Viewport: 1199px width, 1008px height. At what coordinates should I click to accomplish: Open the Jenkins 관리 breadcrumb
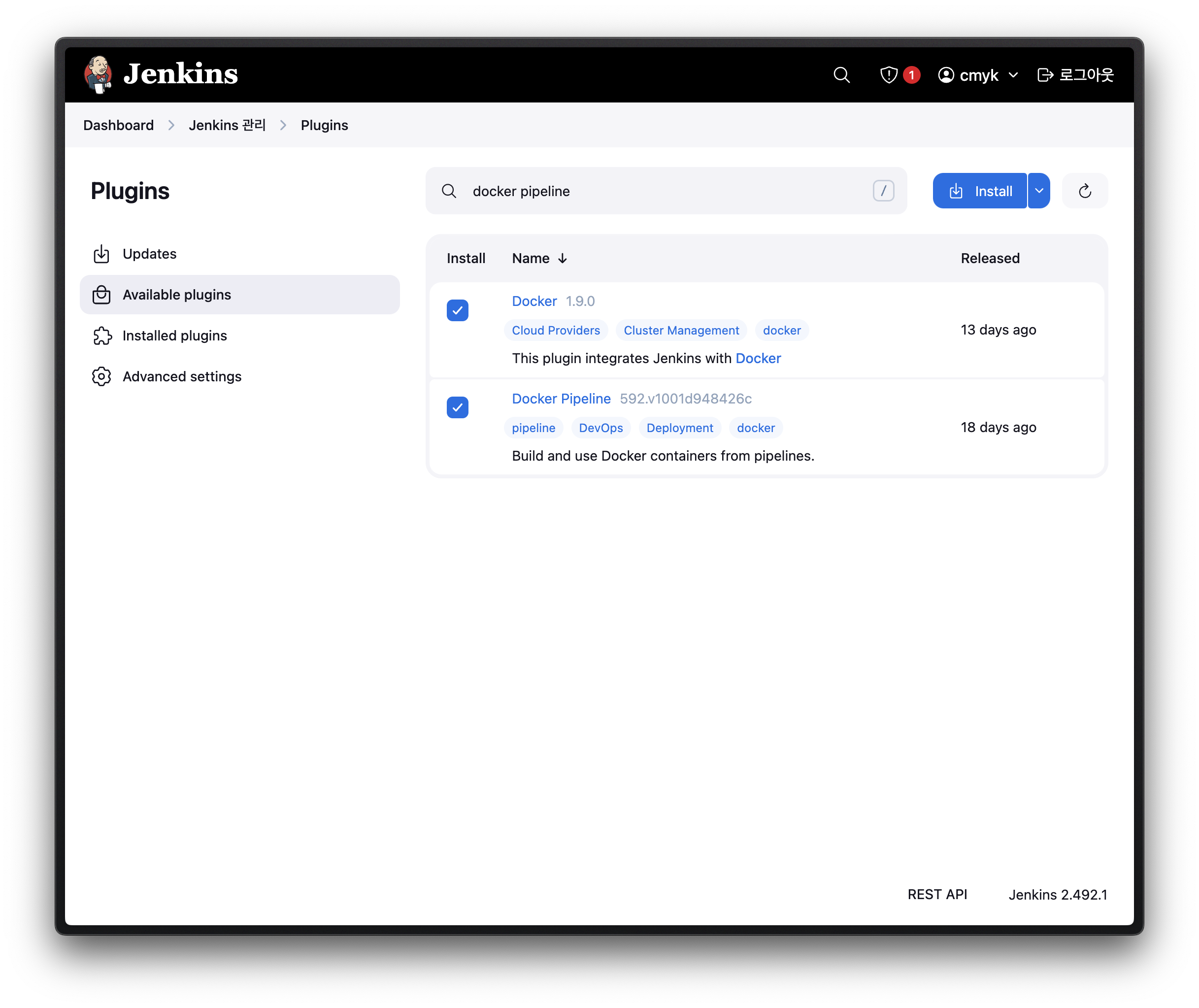(x=227, y=125)
